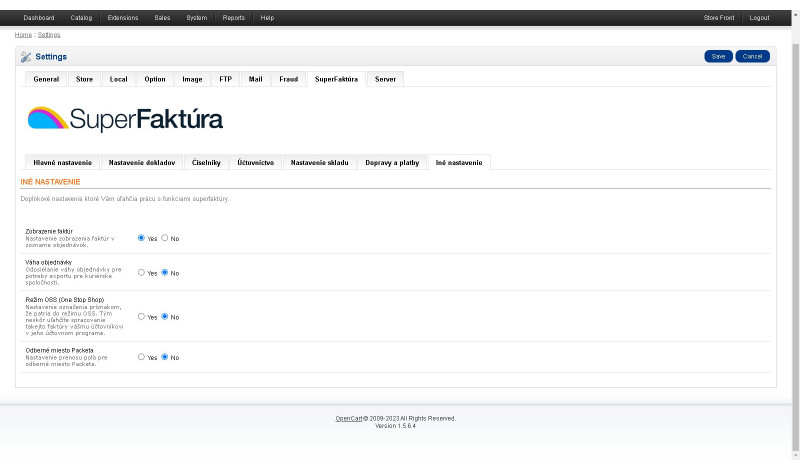
Task: Select No for Odberné miesto Packeta
Action: click(165, 357)
